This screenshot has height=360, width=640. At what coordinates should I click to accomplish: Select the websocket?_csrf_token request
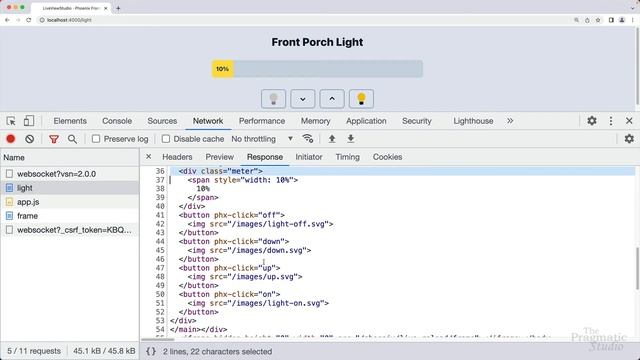click(70, 230)
